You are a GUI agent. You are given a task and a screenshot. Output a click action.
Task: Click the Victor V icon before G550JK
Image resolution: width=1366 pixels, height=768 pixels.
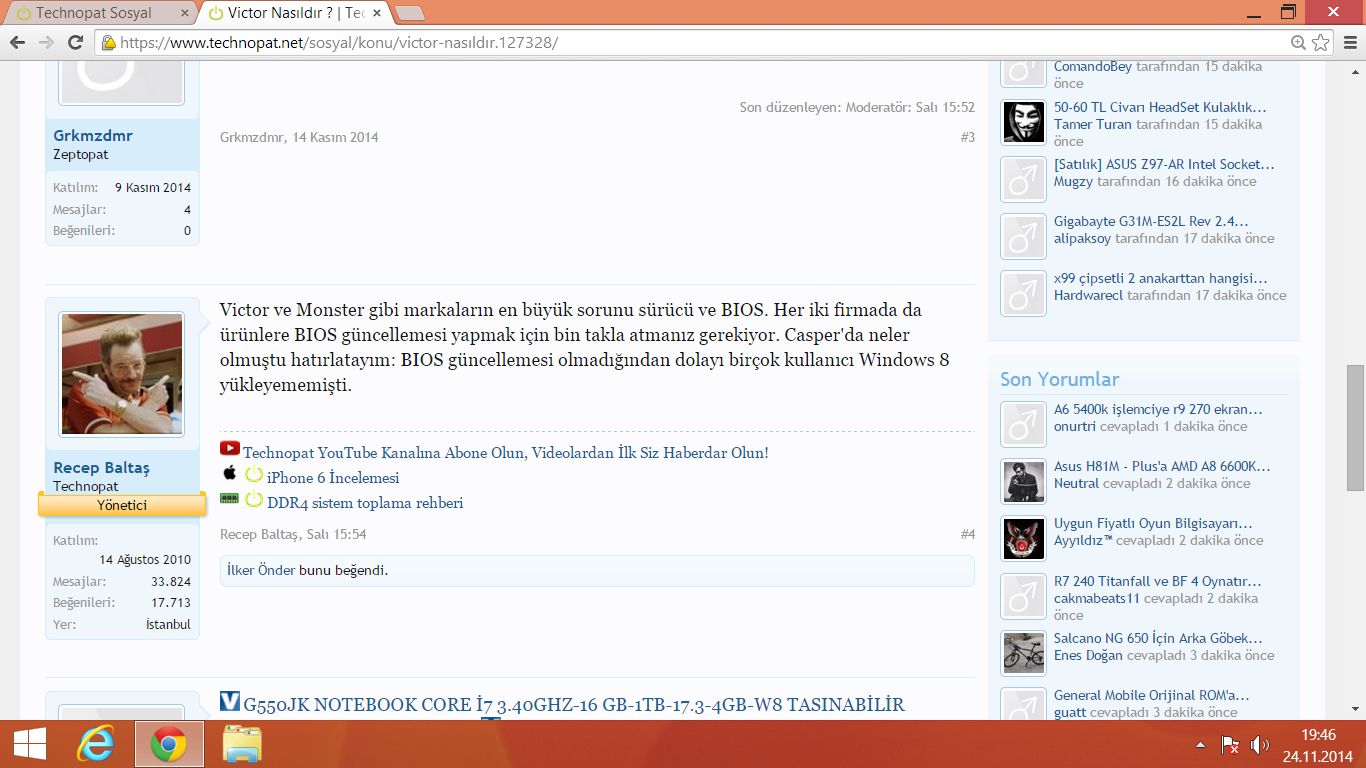230,701
